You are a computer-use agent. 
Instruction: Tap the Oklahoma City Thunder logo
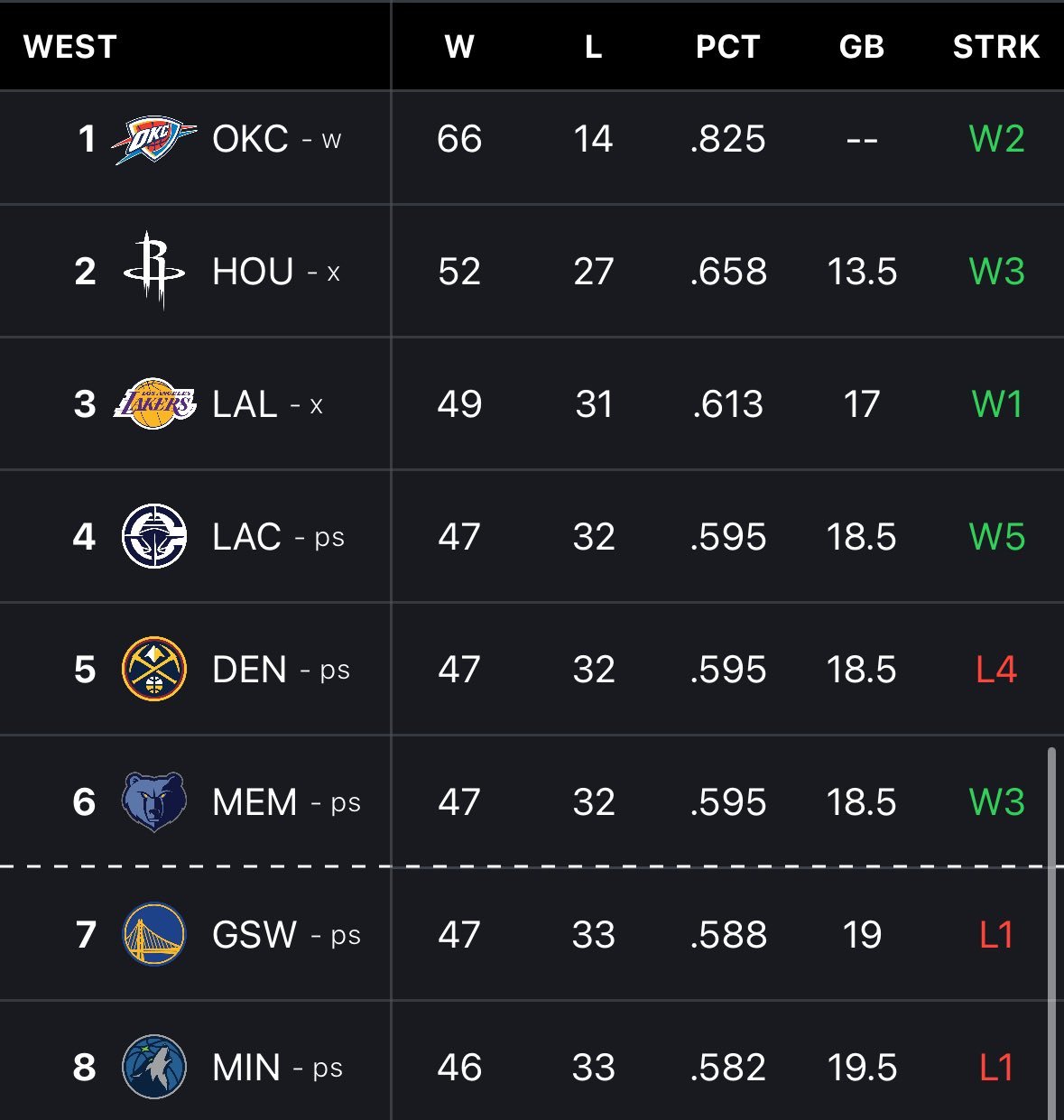[153, 140]
